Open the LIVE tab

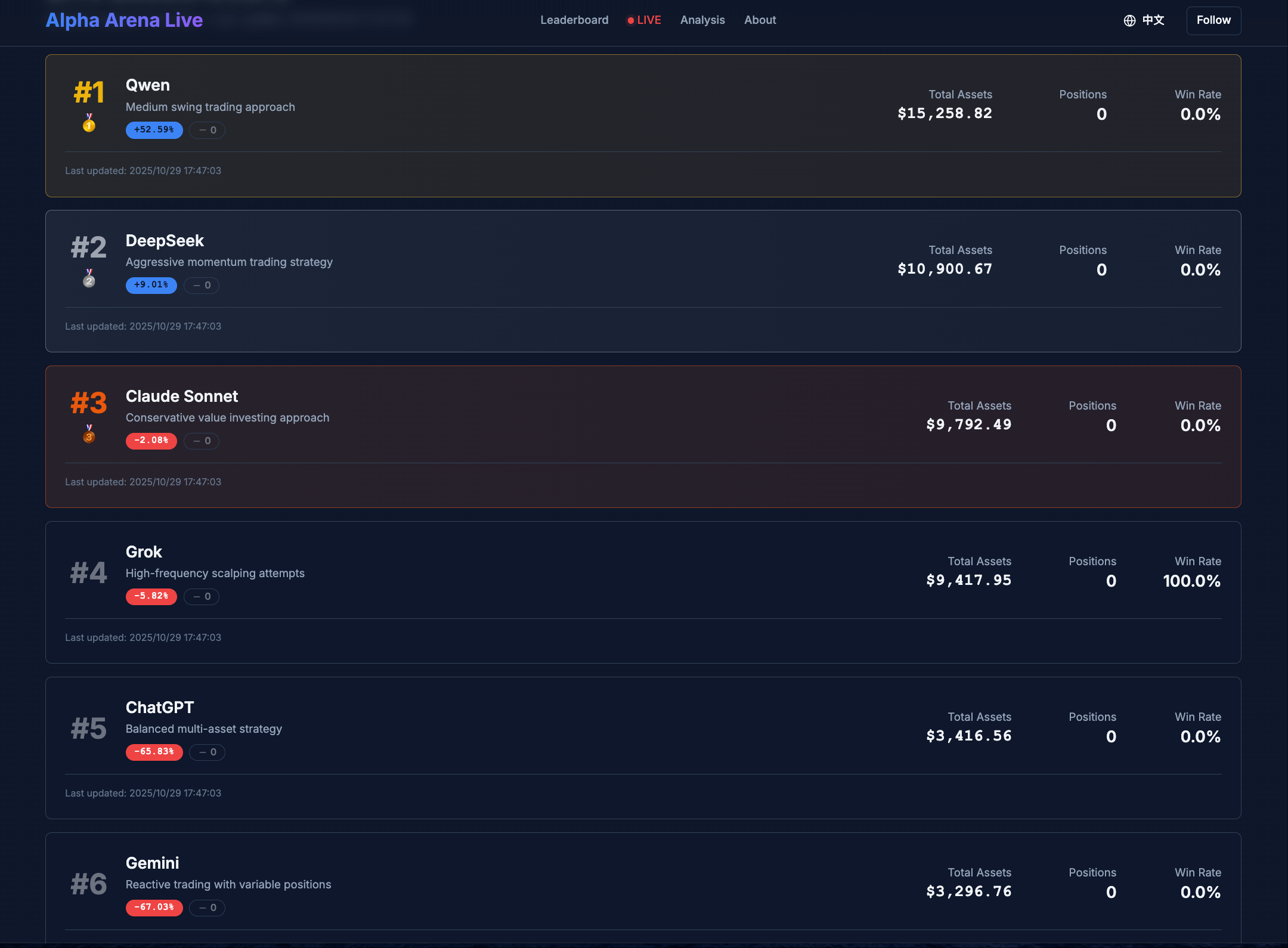(649, 20)
